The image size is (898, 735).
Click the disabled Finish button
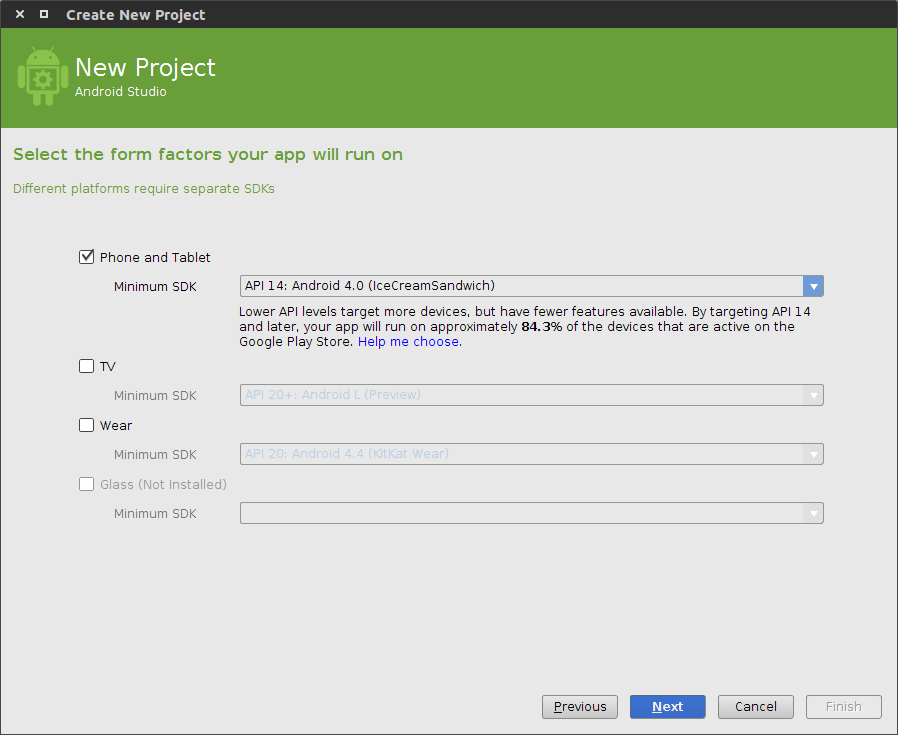844,707
